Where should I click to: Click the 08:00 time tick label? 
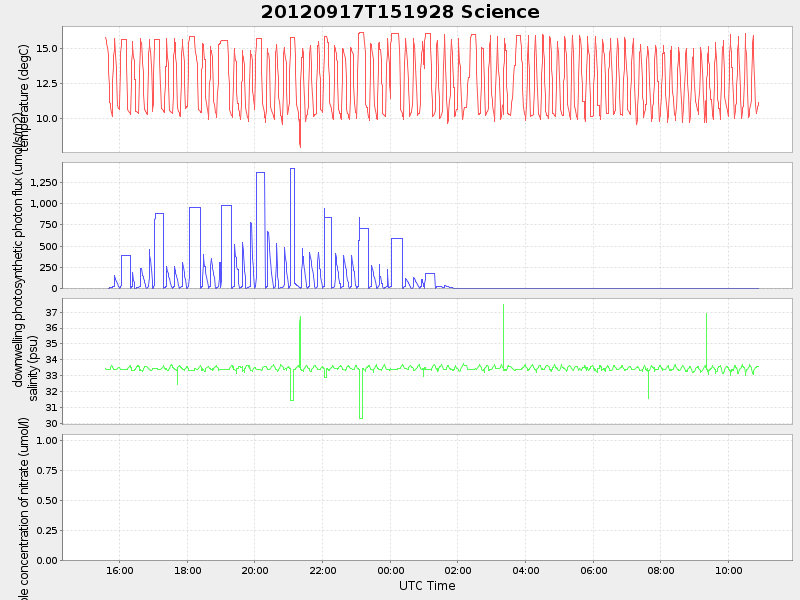pos(661,570)
